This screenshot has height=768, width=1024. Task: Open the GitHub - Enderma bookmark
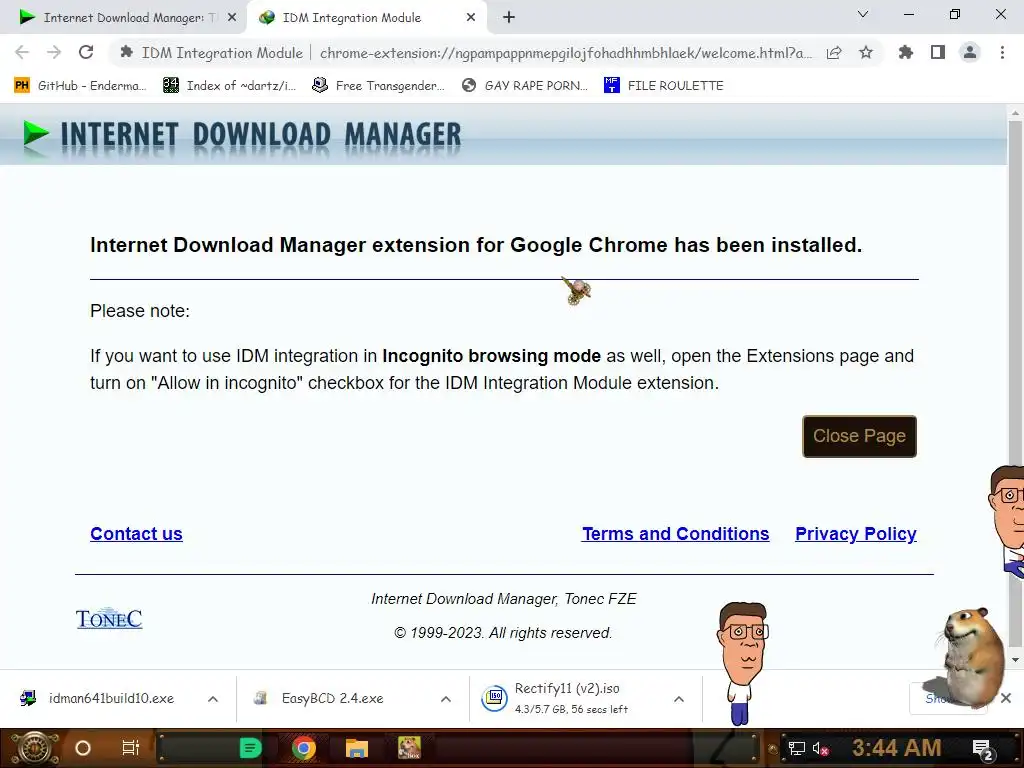pos(80,86)
